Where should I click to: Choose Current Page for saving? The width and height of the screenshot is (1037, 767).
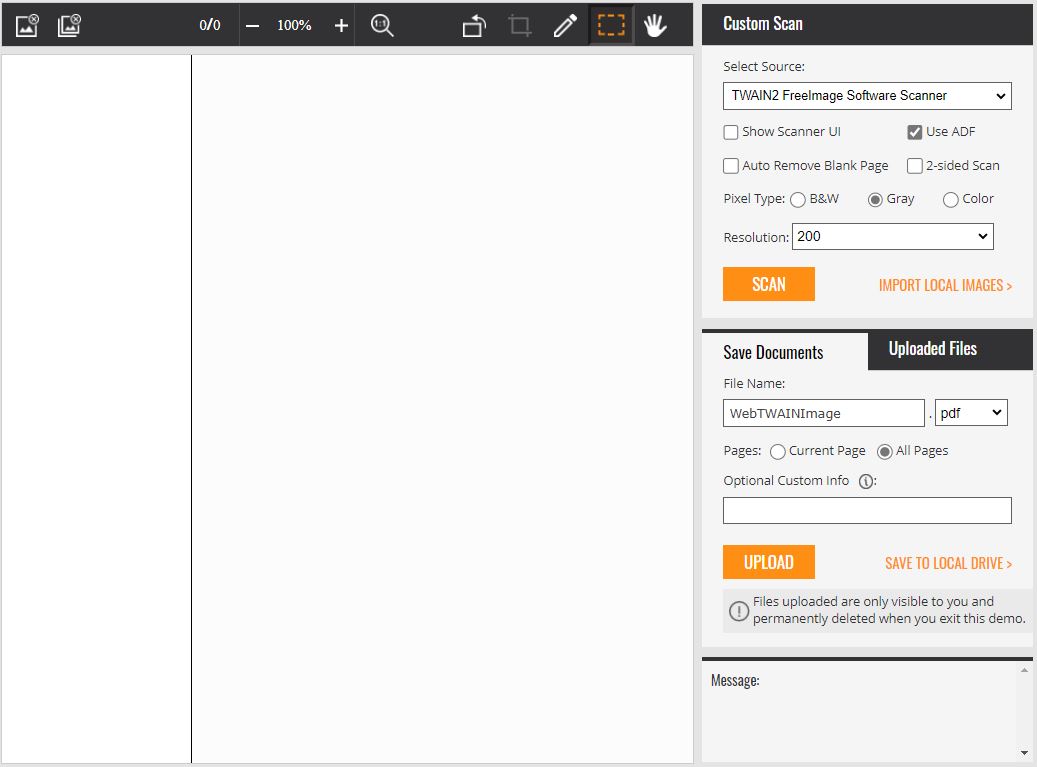tap(777, 451)
